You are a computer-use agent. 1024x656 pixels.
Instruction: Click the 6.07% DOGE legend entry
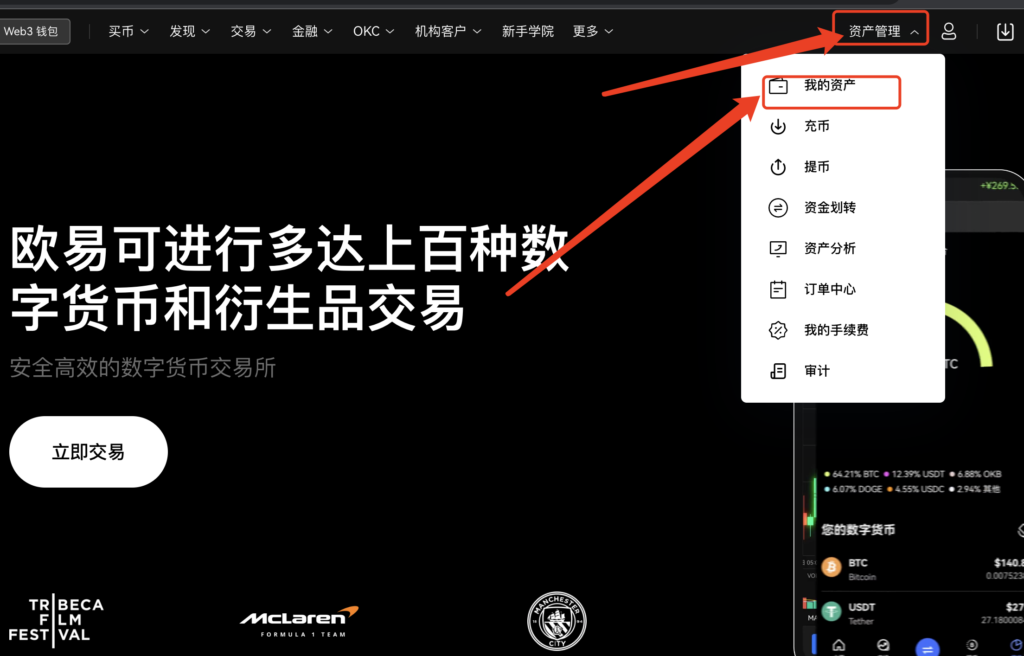pyautogui.click(x=853, y=489)
